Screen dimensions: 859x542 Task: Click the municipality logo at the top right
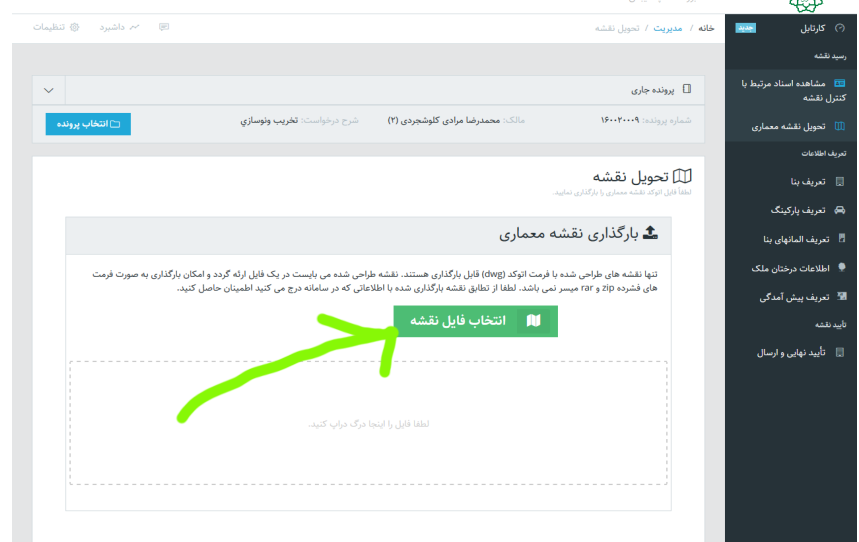point(808,6)
